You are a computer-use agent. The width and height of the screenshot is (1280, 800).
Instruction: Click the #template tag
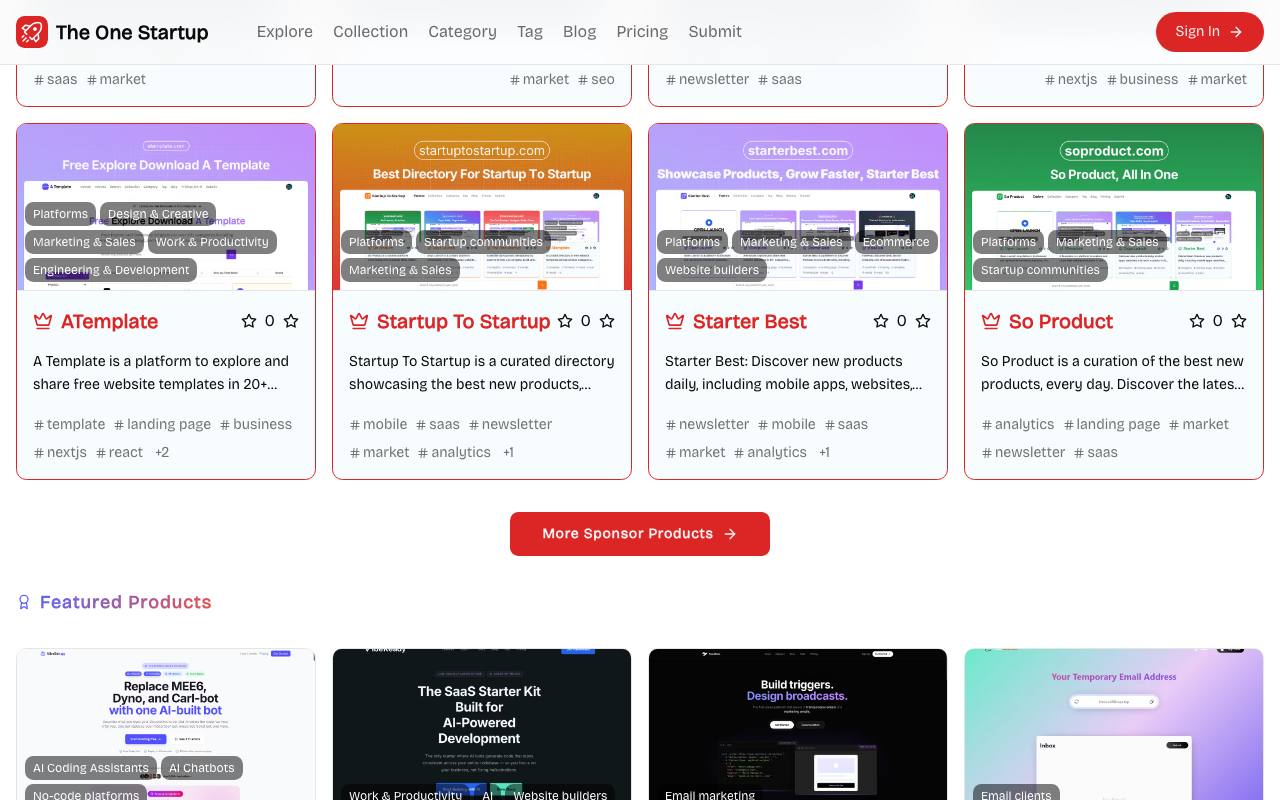tap(69, 424)
